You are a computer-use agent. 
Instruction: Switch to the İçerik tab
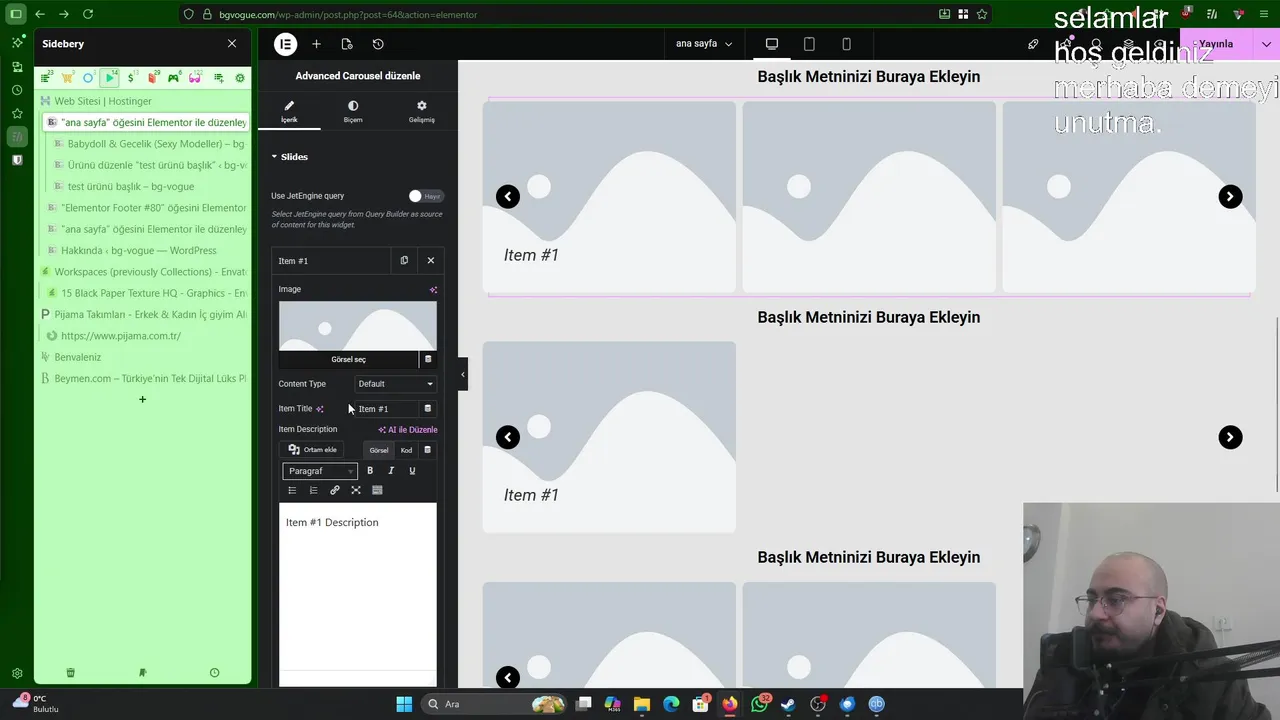click(289, 111)
